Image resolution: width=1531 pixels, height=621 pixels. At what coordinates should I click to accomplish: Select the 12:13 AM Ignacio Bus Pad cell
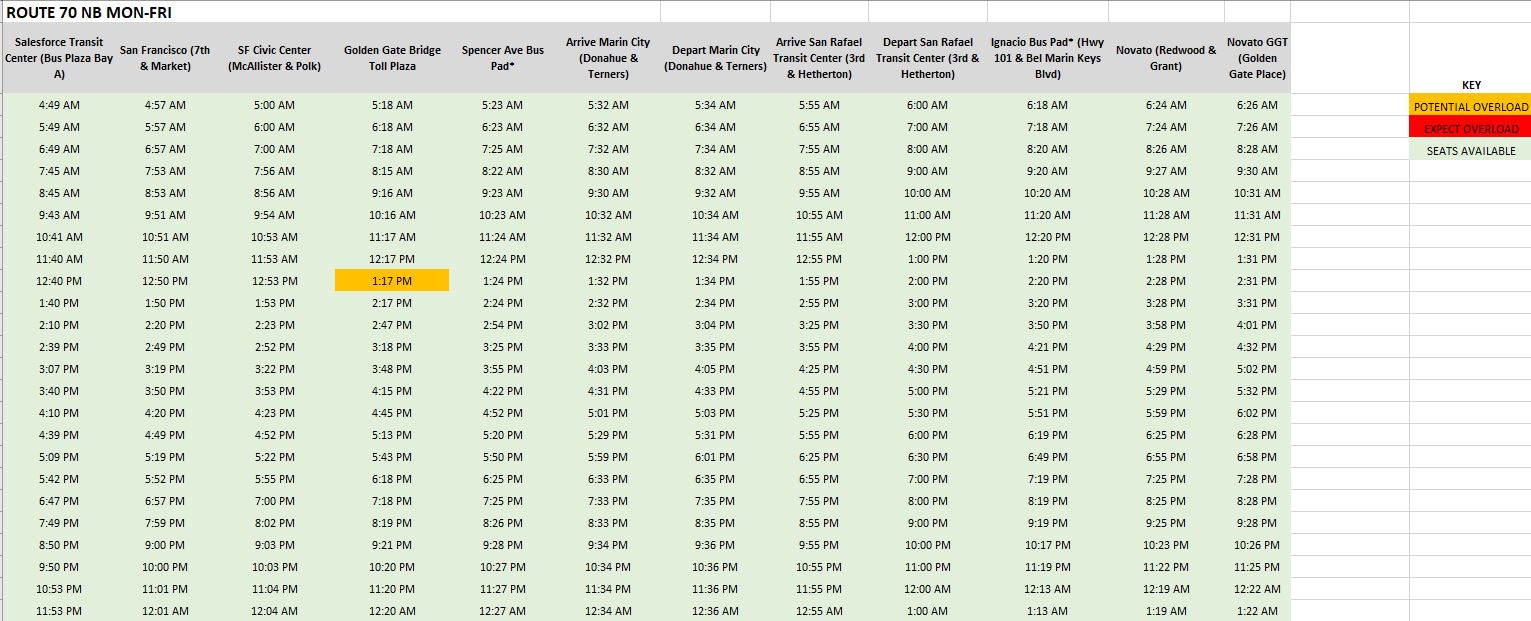tap(1046, 589)
